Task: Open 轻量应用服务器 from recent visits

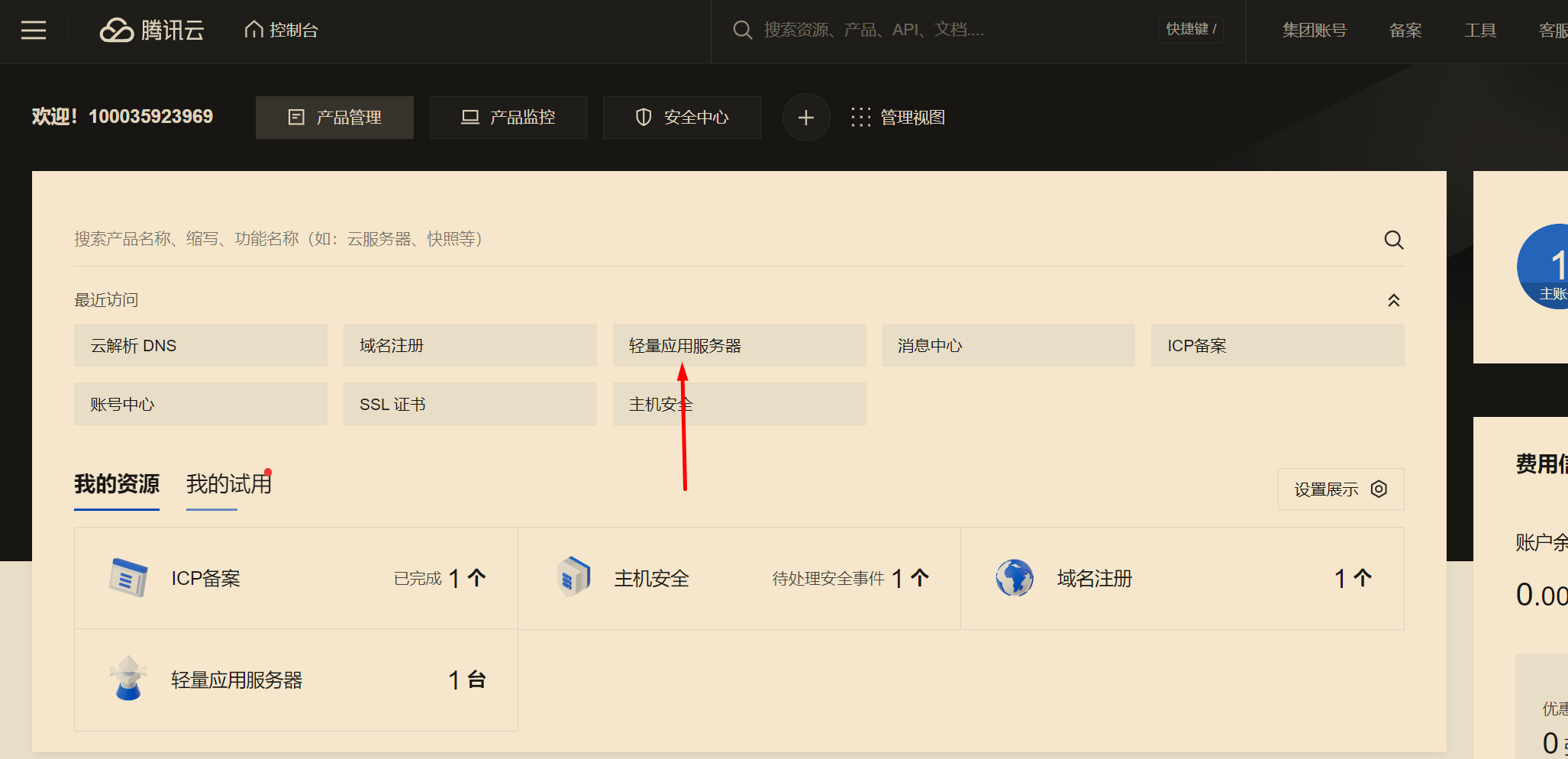Action: (x=739, y=346)
